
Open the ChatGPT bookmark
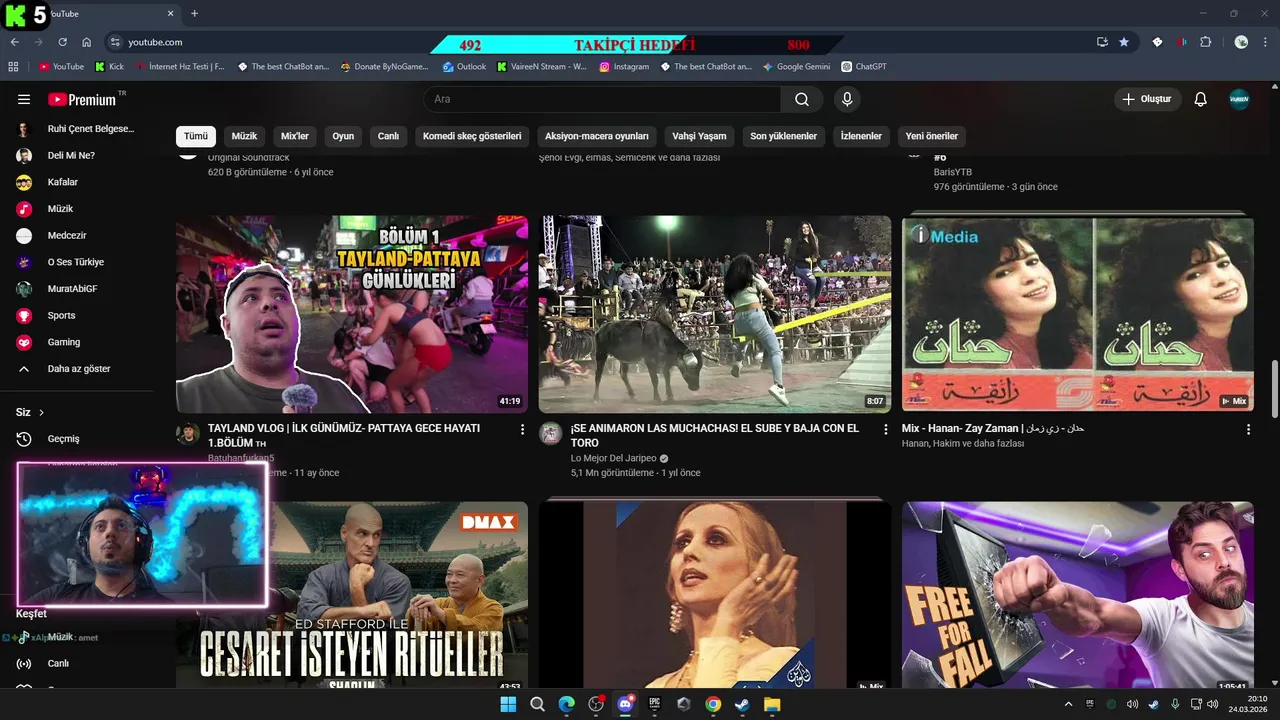click(864, 67)
